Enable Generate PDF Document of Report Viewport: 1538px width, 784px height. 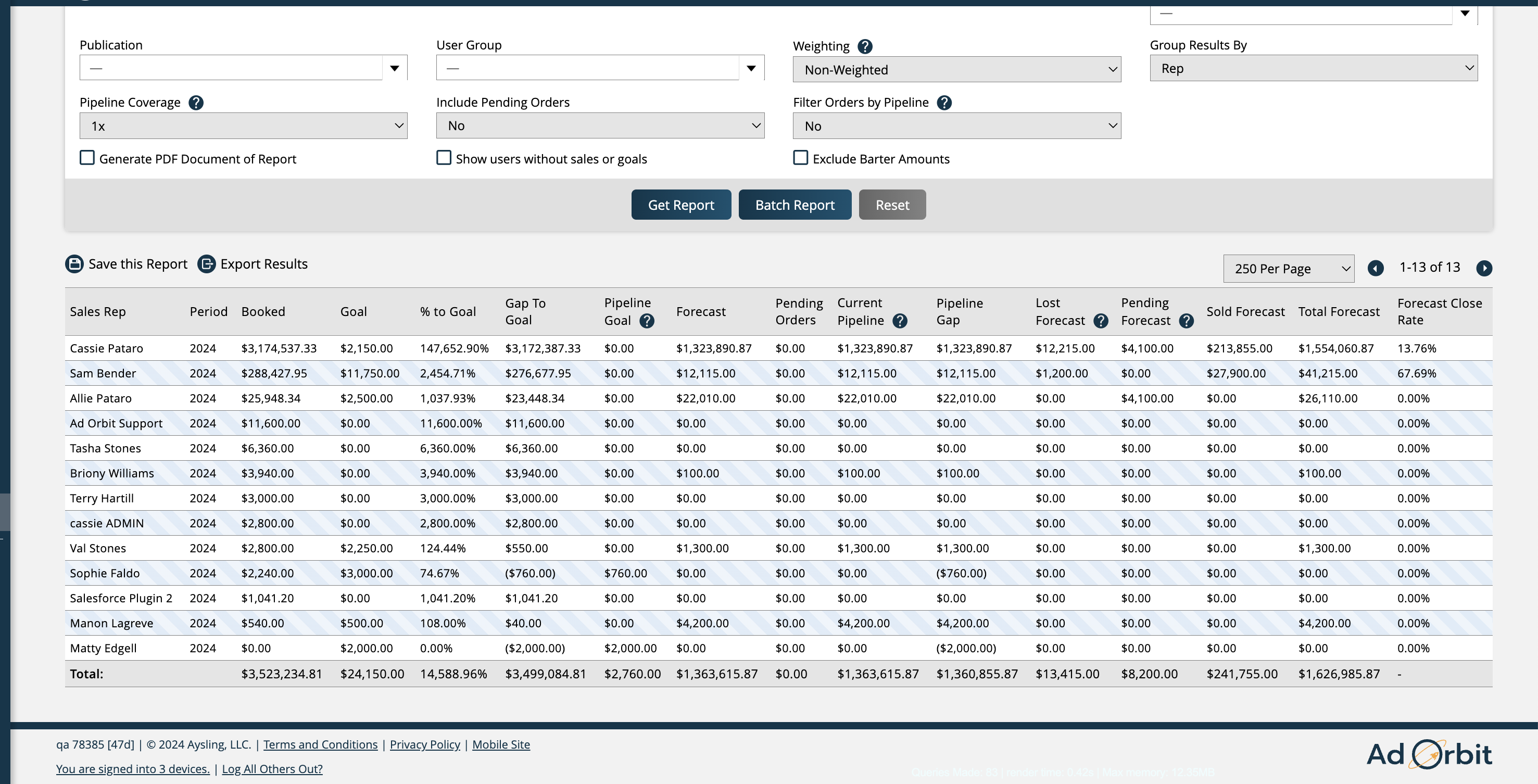click(87, 158)
